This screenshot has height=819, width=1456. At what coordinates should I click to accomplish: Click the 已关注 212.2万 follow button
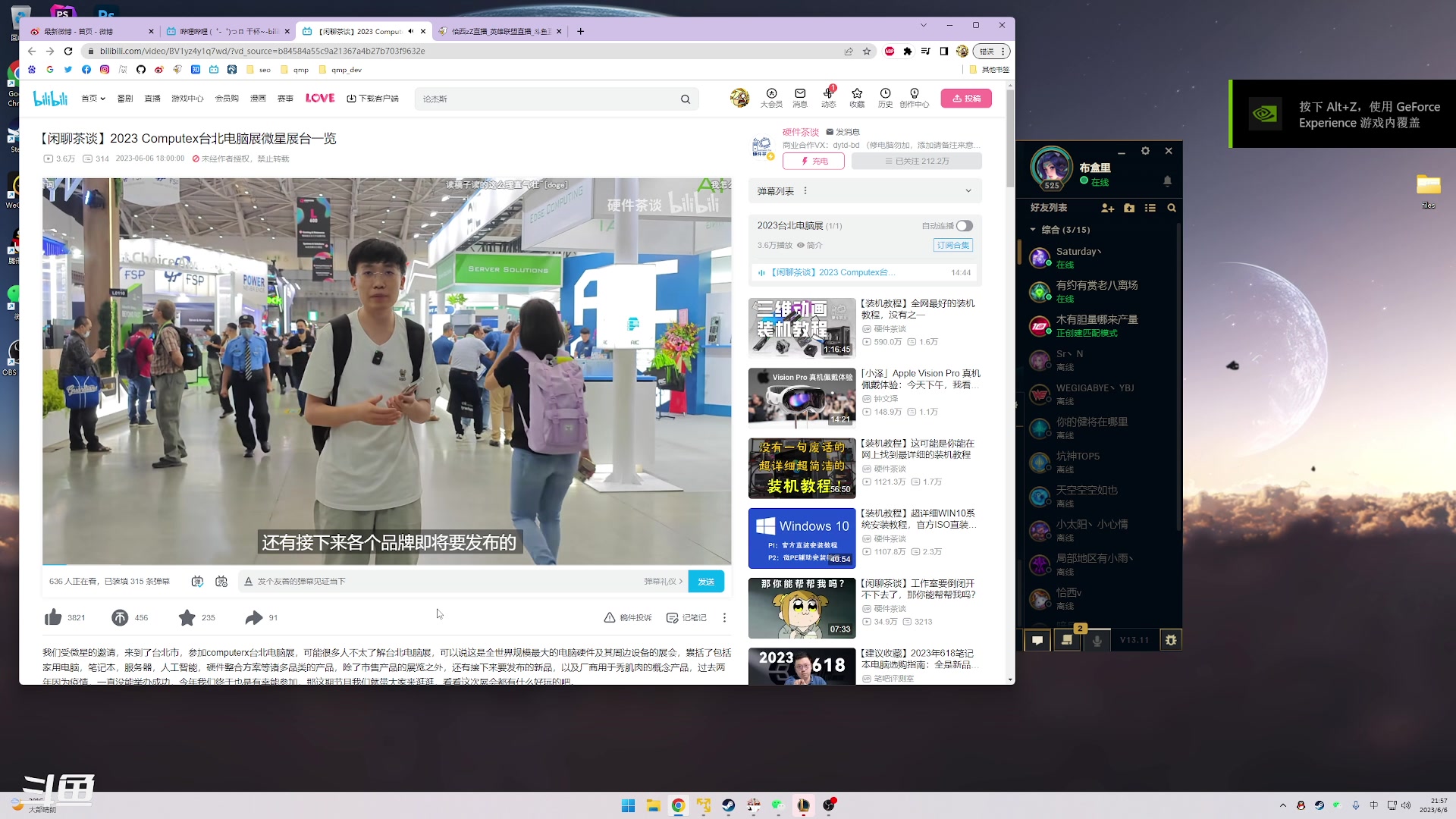click(x=917, y=161)
